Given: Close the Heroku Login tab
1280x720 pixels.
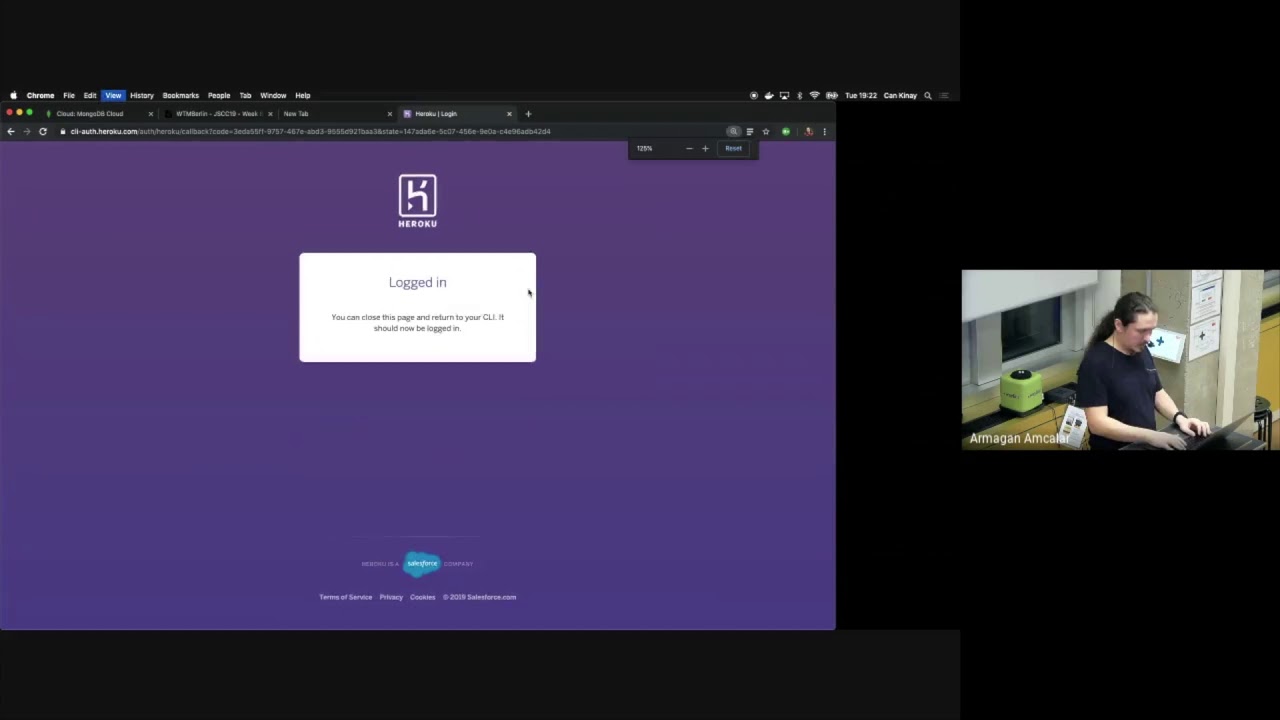Looking at the screenshot, I should coord(509,114).
